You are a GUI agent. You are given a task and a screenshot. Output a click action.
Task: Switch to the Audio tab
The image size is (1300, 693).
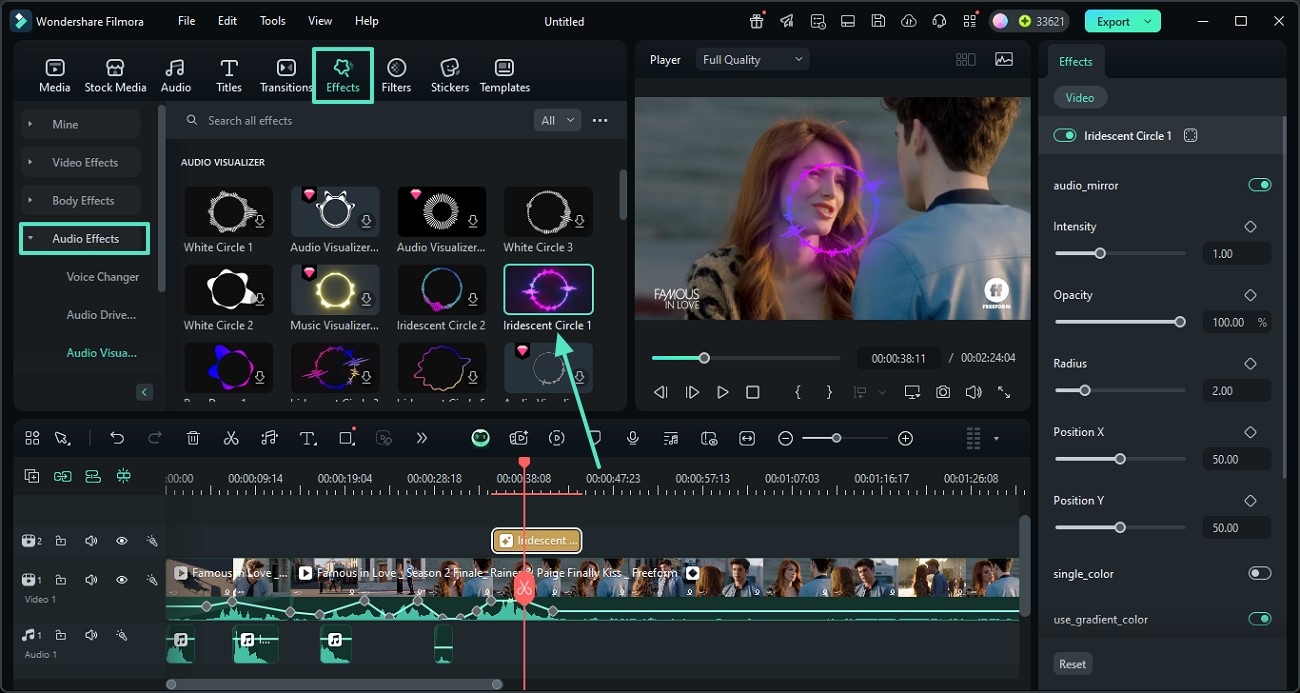176,75
